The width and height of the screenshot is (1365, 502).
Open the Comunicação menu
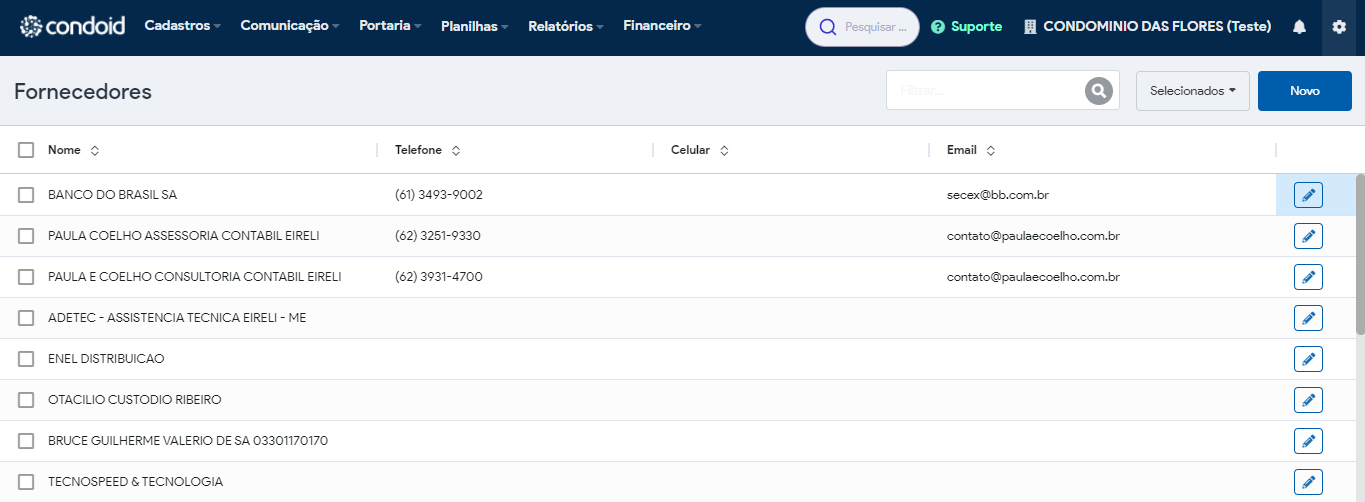coord(290,26)
